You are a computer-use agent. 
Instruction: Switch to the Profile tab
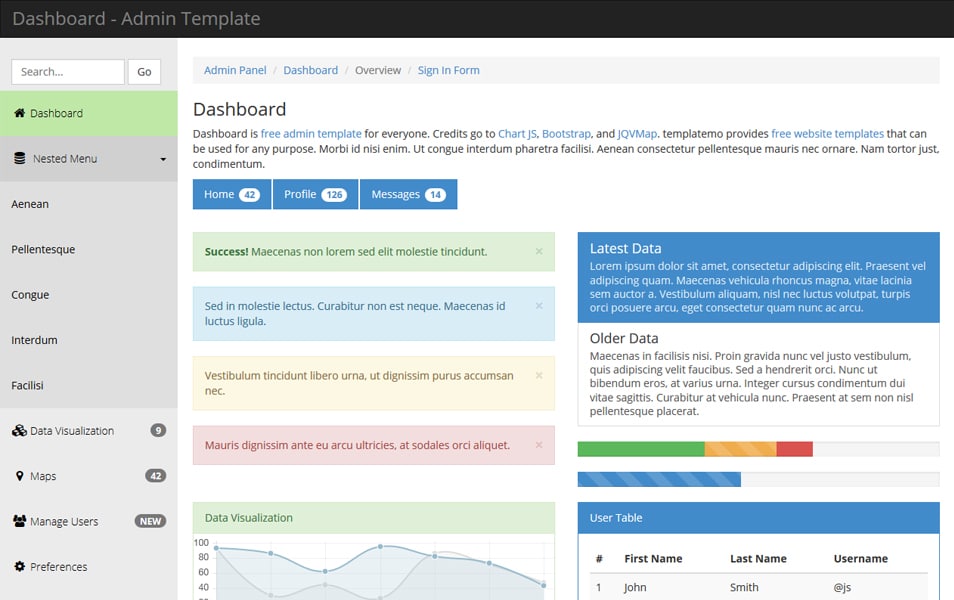[x=316, y=194]
